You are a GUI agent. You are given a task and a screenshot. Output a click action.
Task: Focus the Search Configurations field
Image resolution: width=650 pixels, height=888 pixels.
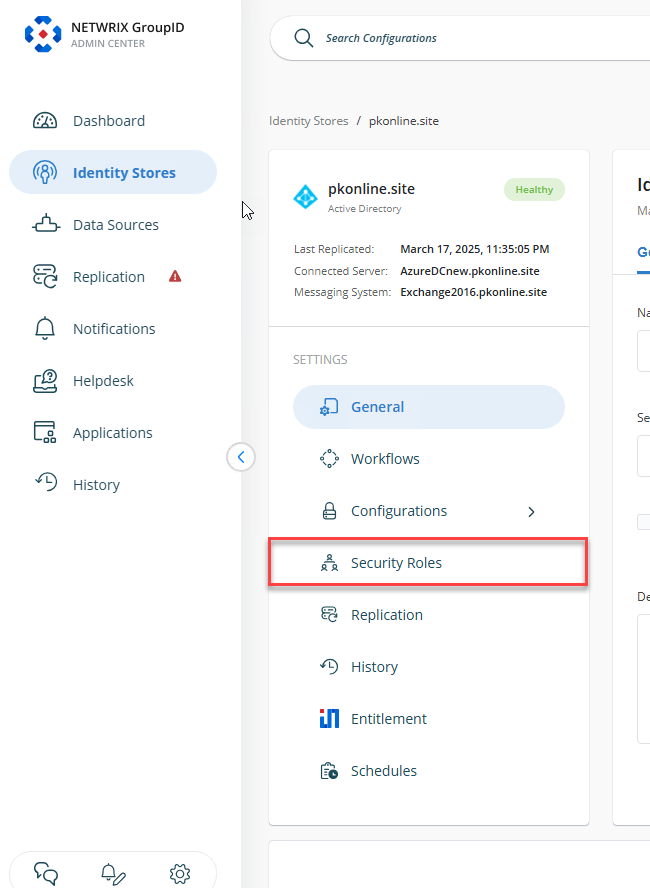coord(460,38)
